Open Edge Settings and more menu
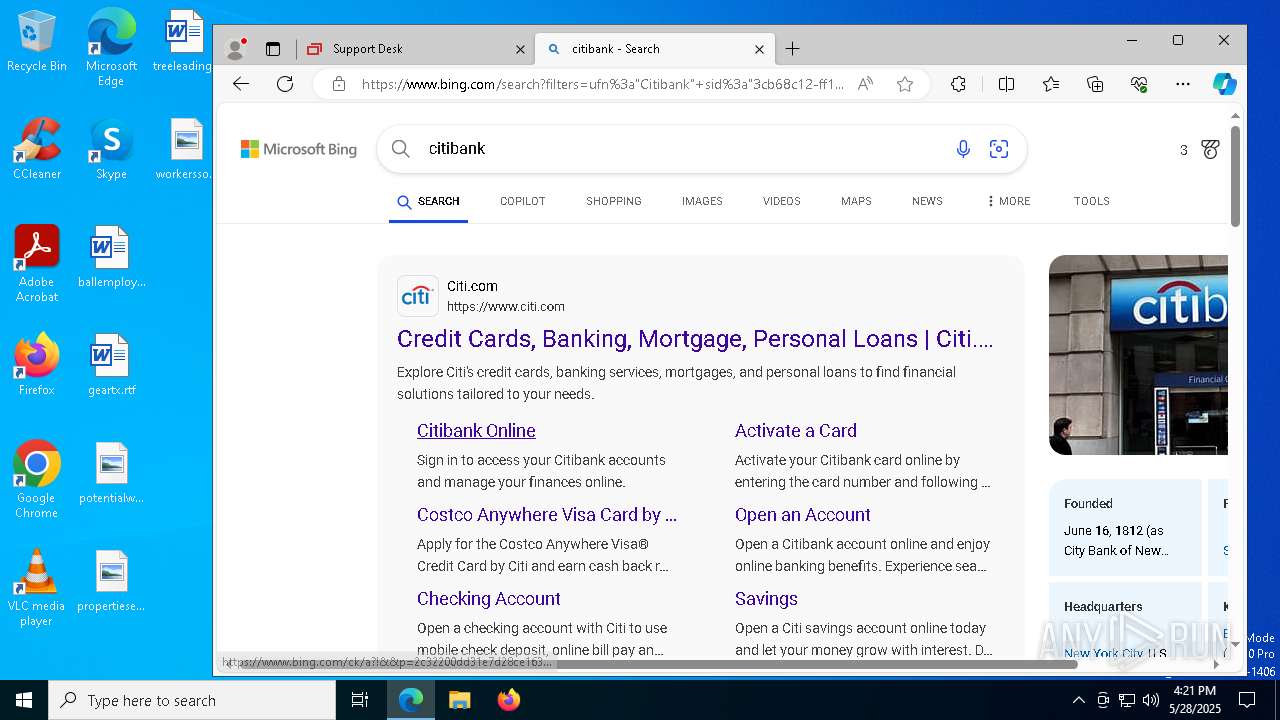This screenshot has width=1280, height=720. click(x=1183, y=84)
